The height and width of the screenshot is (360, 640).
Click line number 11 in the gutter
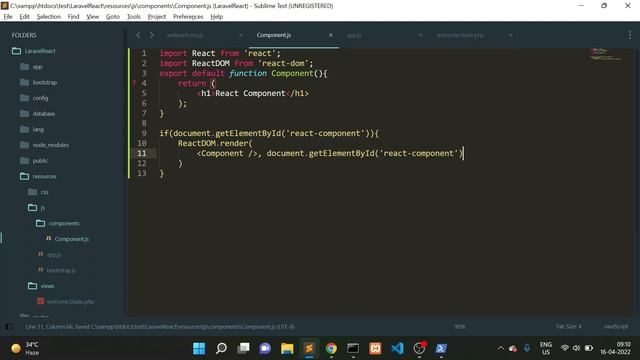(x=142, y=153)
